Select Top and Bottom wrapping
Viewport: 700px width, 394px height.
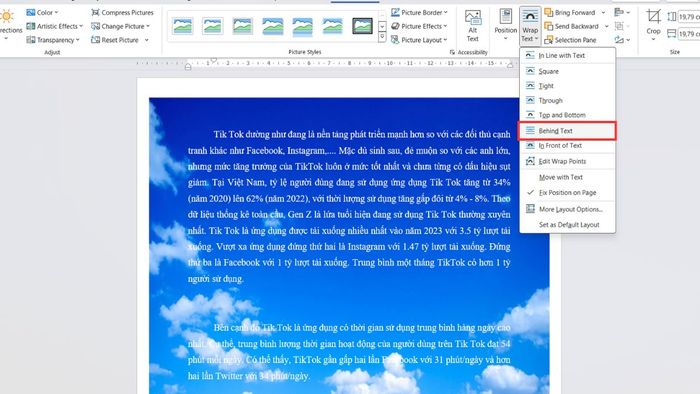pos(567,115)
